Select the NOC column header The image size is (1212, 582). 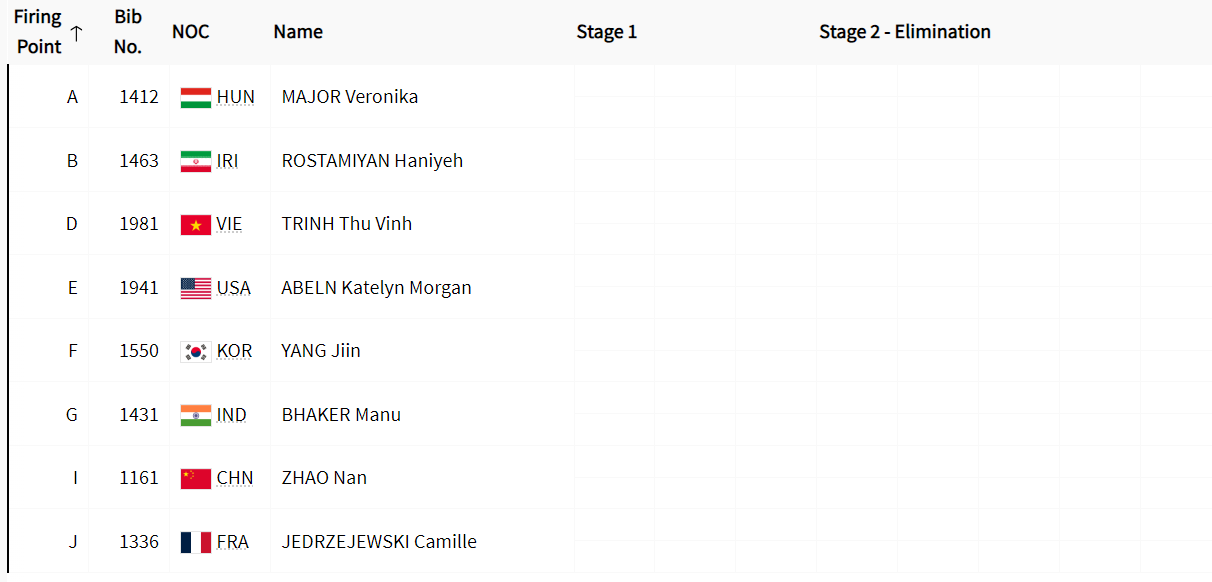(191, 32)
